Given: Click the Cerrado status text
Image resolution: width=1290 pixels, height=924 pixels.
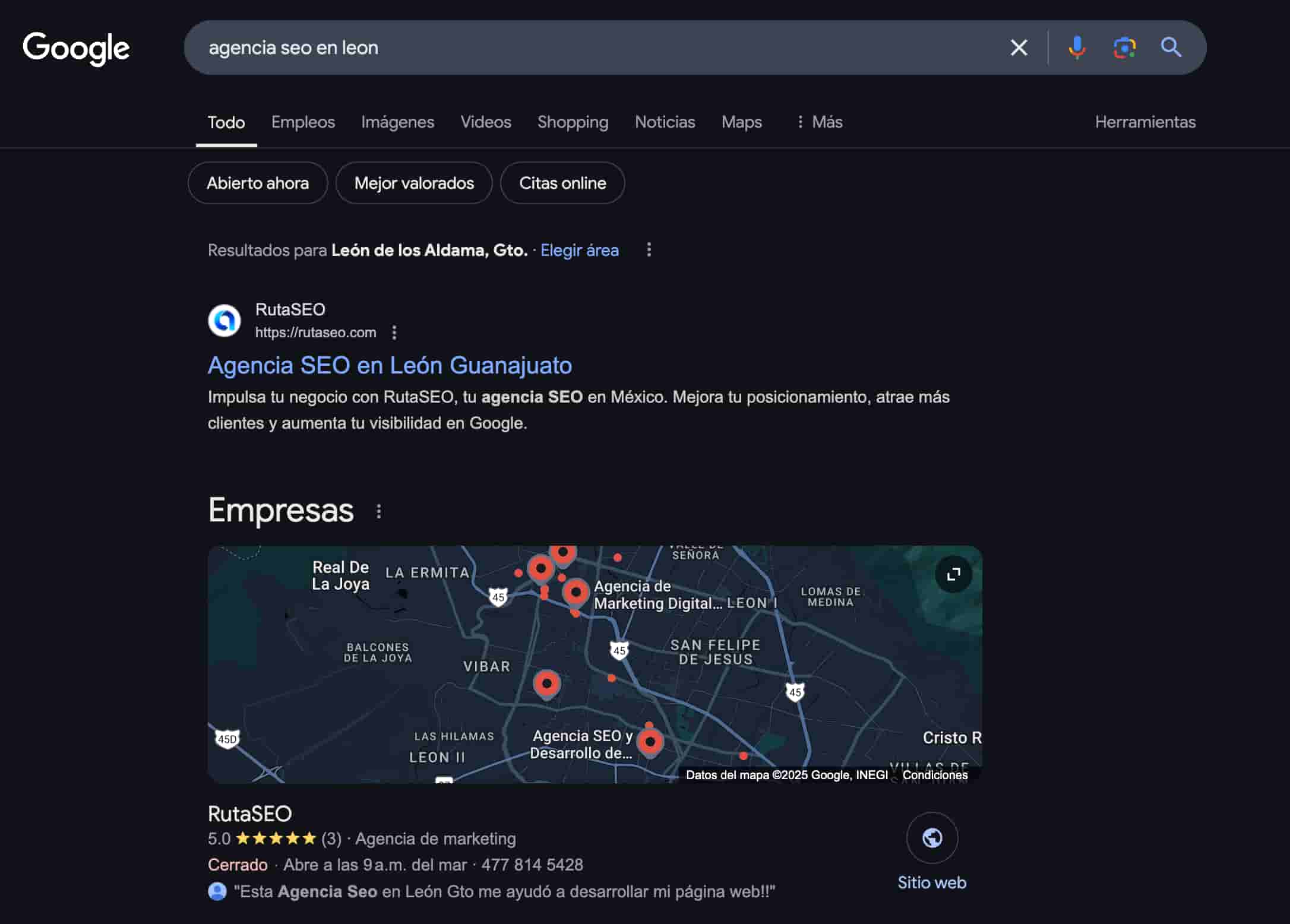Looking at the screenshot, I should click(238, 865).
